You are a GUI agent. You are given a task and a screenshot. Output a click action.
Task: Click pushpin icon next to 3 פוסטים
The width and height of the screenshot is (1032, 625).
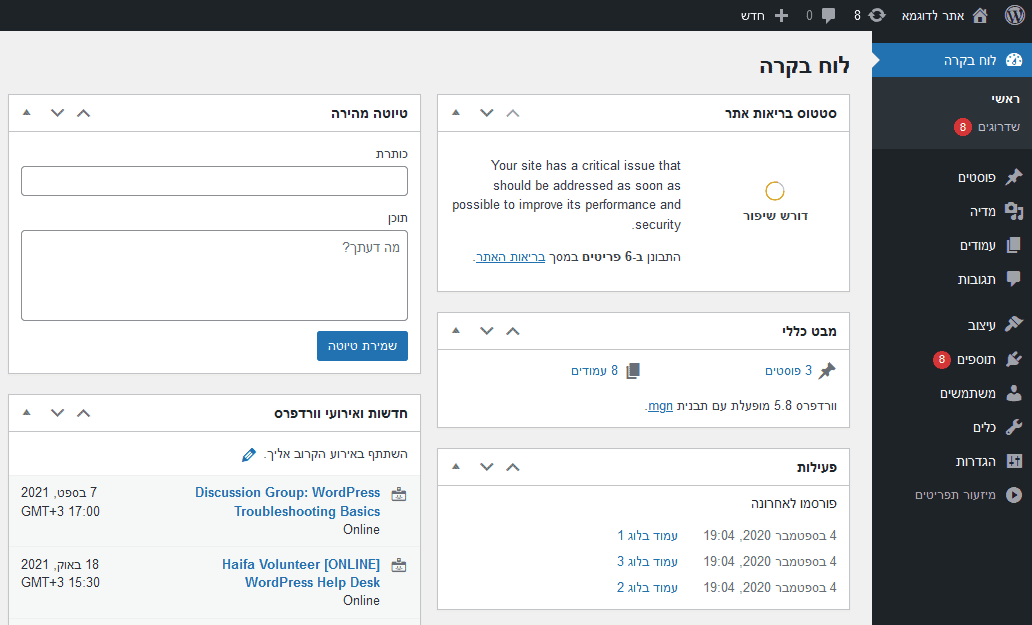827,371
